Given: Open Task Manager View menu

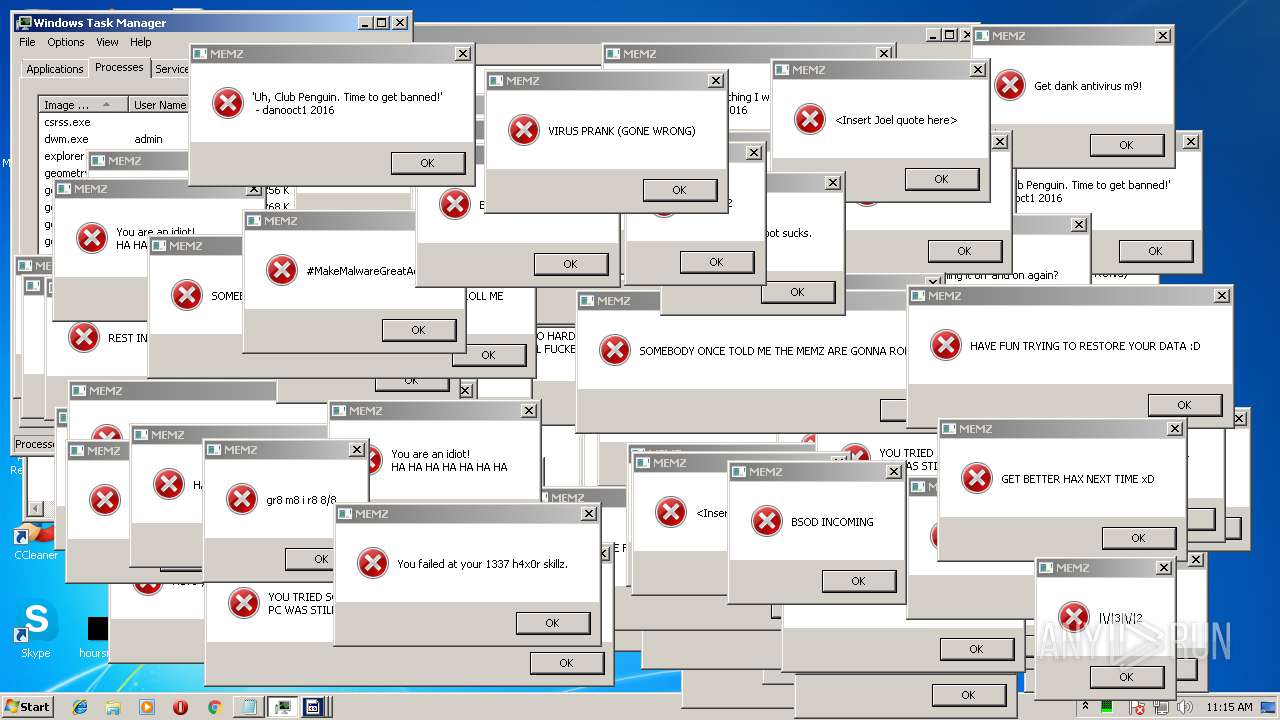Looking at the screenshot, I should [x=107, y=42].
